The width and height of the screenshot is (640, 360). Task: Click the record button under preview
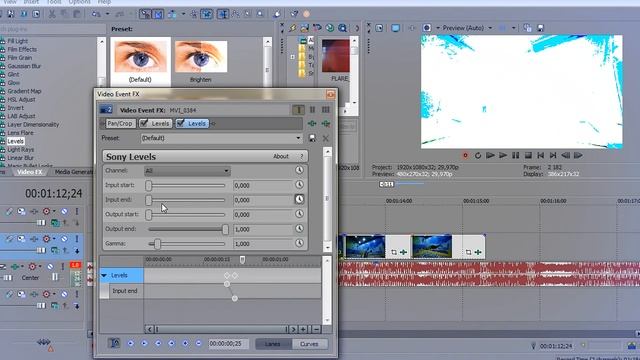click(x=465, y=156)
